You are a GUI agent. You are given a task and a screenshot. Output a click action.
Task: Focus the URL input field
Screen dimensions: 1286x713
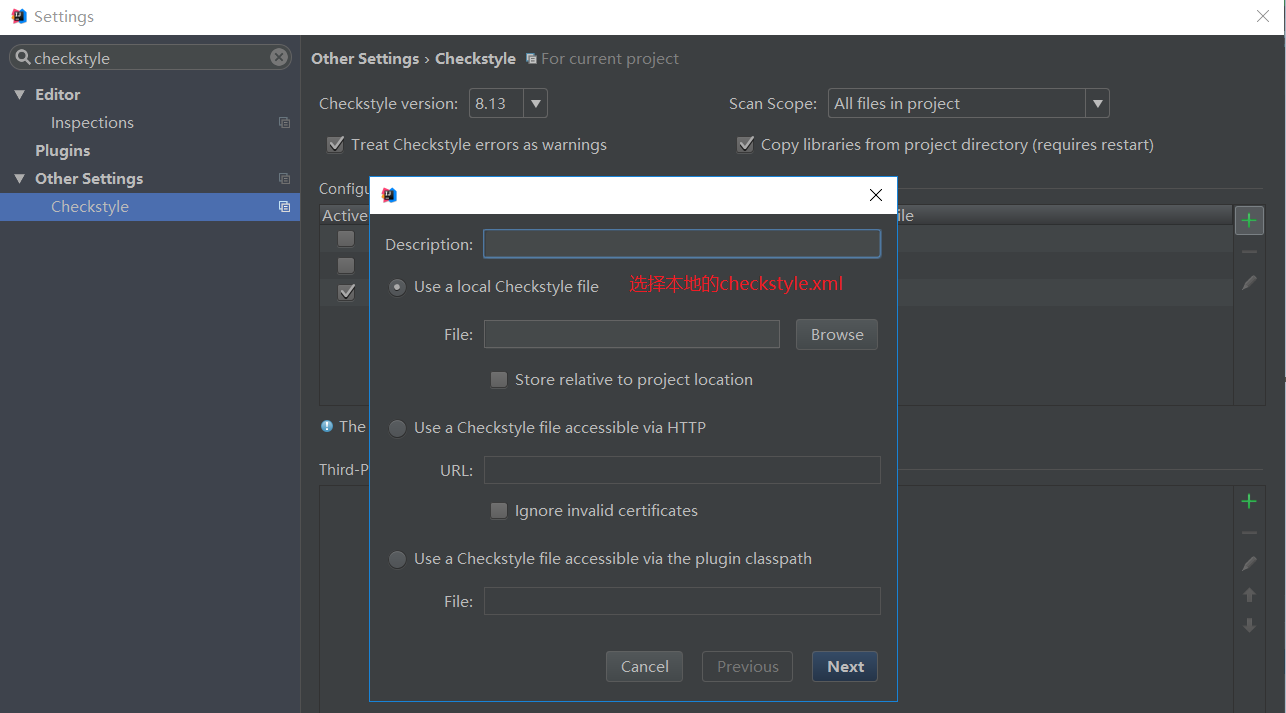682,470
